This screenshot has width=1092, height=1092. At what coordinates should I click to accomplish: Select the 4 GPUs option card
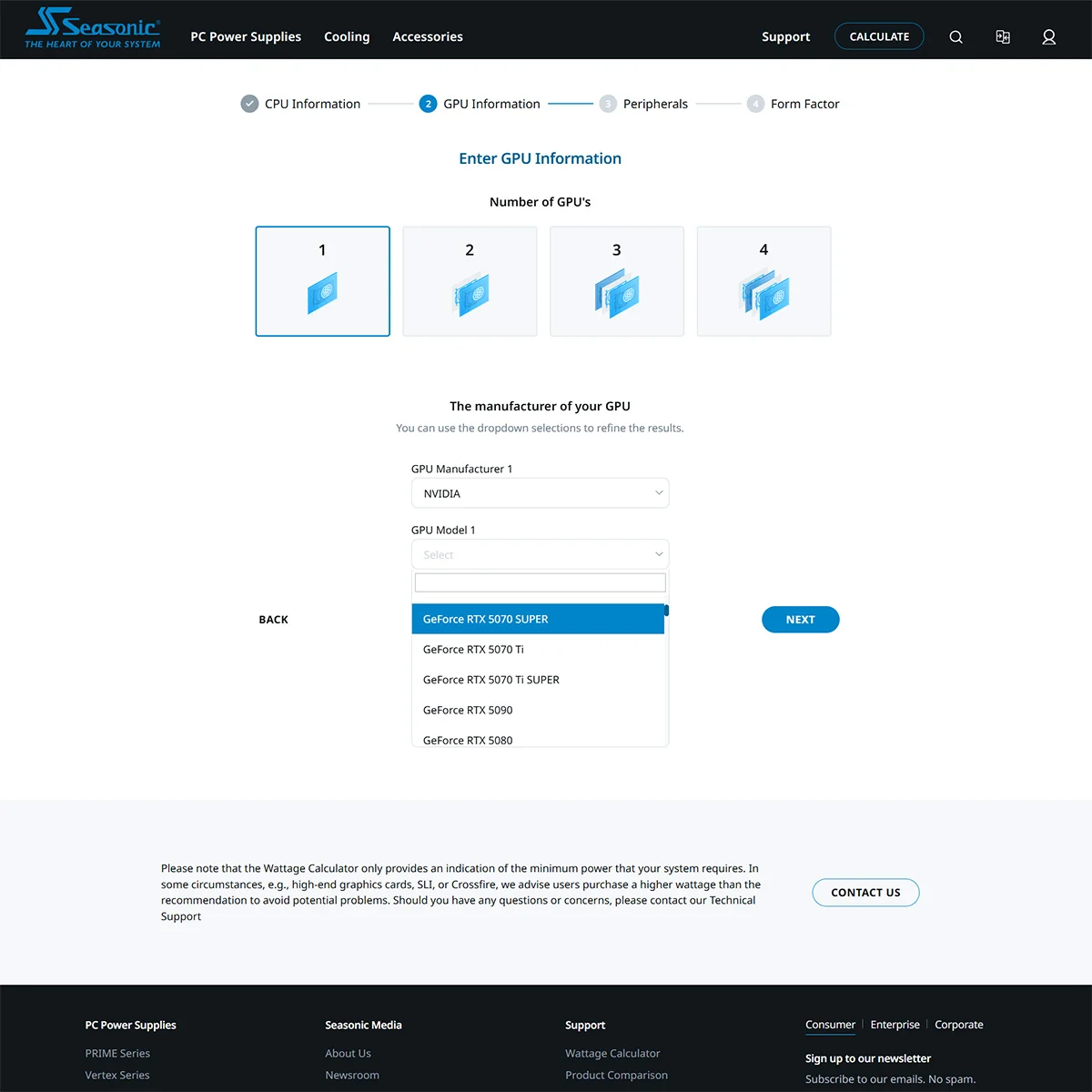(763, 281)
